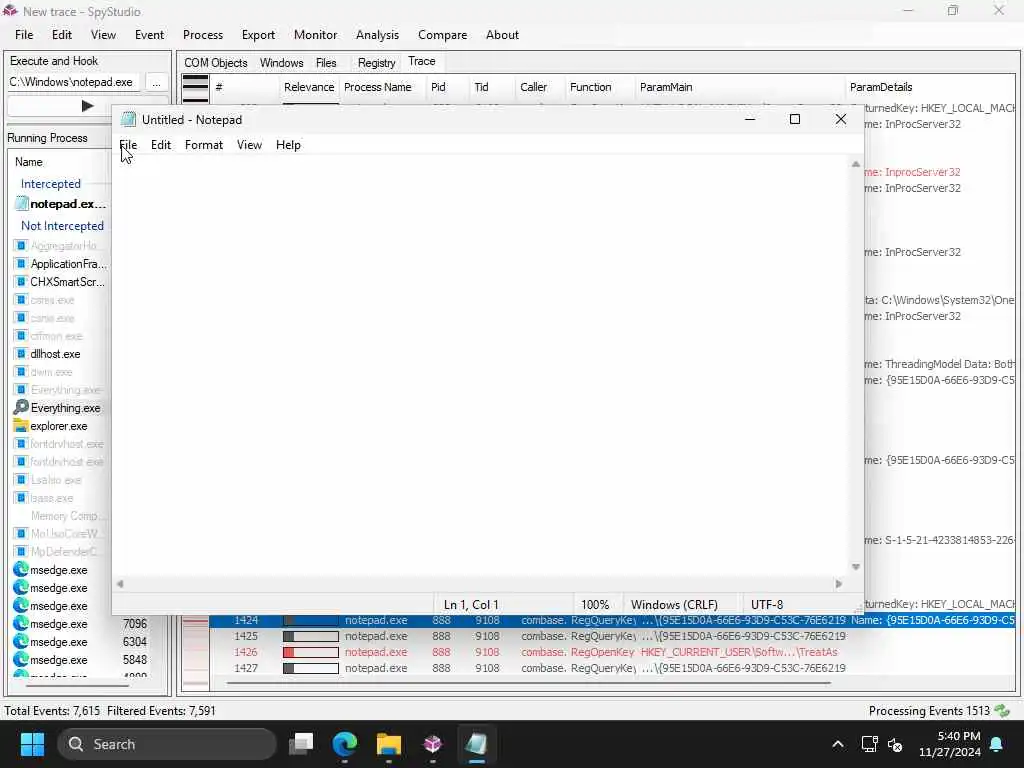Select the Trace tab
This screenshot has height=768, width=1024.
tap(421, 61)
